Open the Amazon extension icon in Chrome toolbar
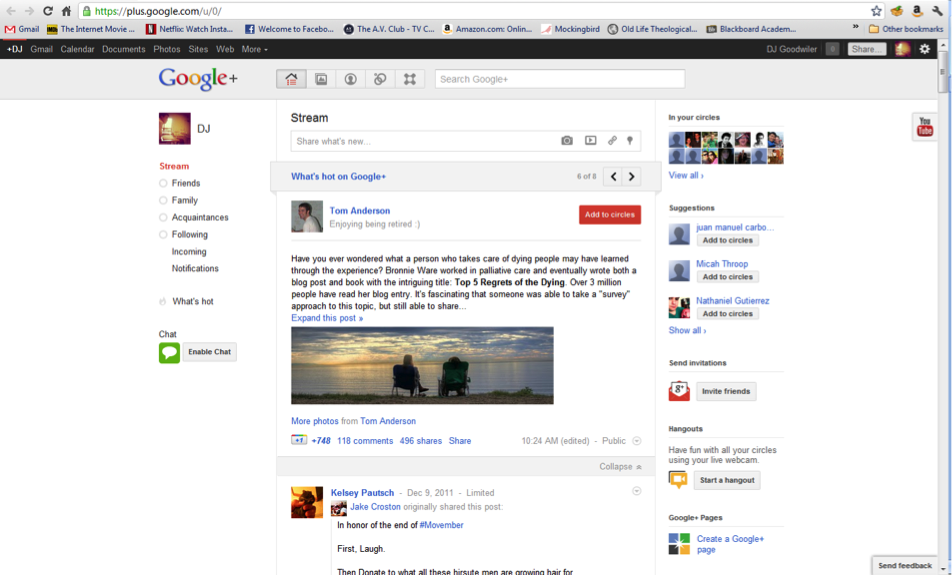Screen dimensions: 952x575 point(917,11)
